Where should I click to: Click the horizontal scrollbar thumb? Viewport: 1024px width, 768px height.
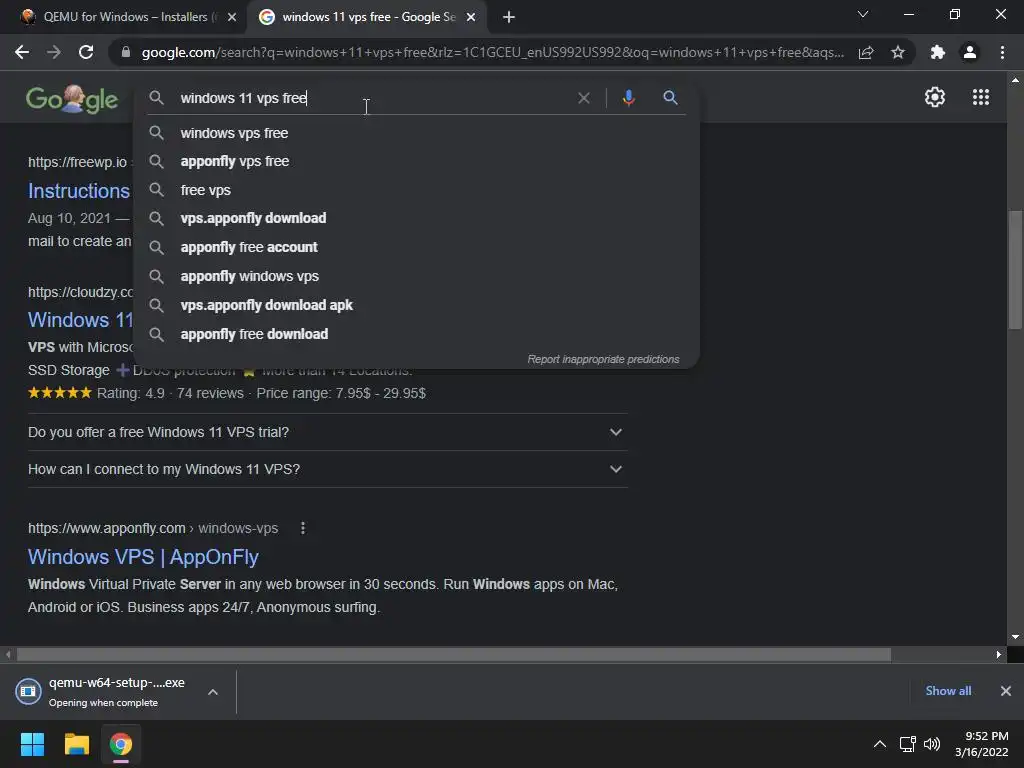(x=453, y=654)
